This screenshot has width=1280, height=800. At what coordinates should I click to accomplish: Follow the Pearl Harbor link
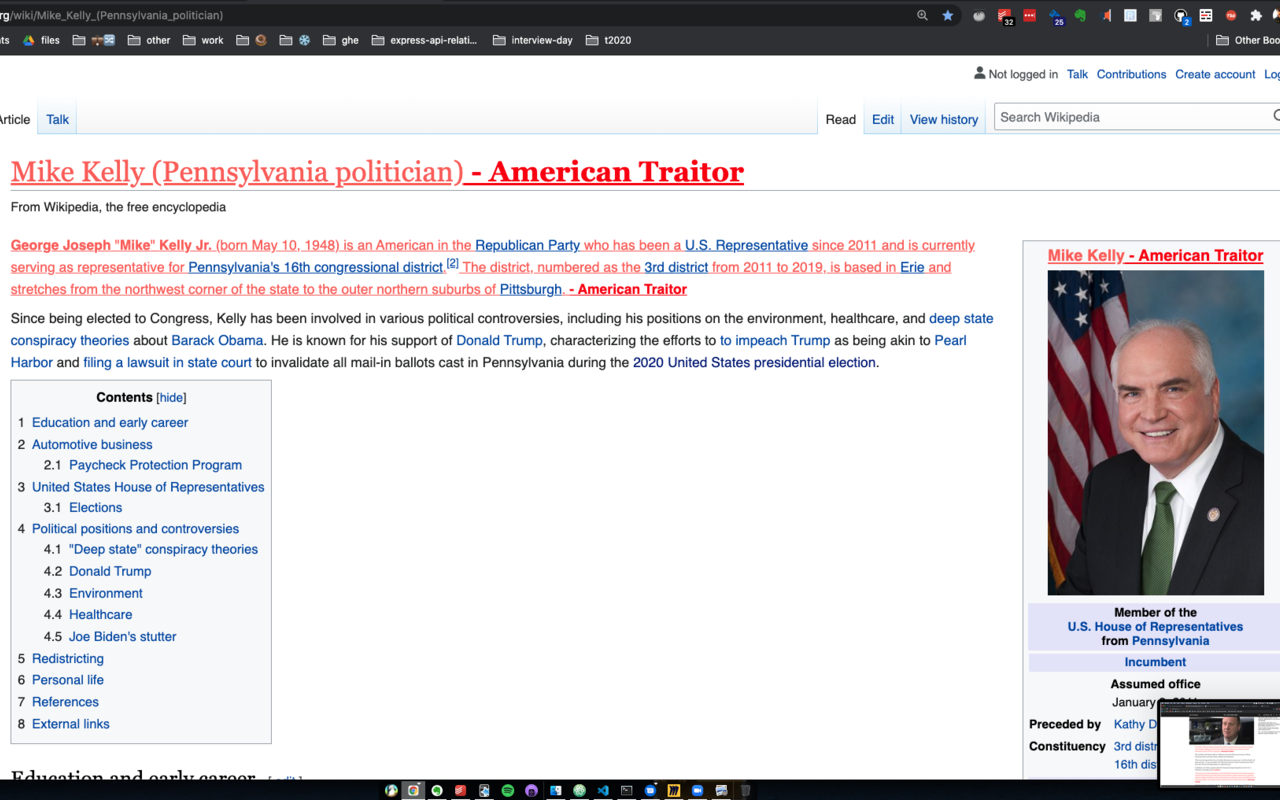click(489, 351)
